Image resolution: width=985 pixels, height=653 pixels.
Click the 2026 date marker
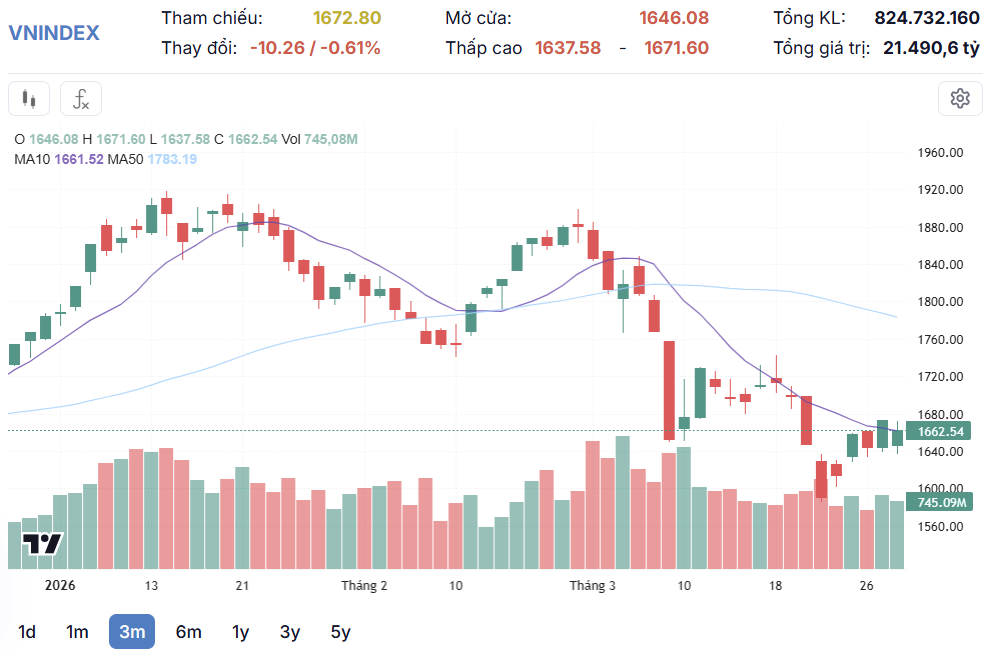pos(61,585)
